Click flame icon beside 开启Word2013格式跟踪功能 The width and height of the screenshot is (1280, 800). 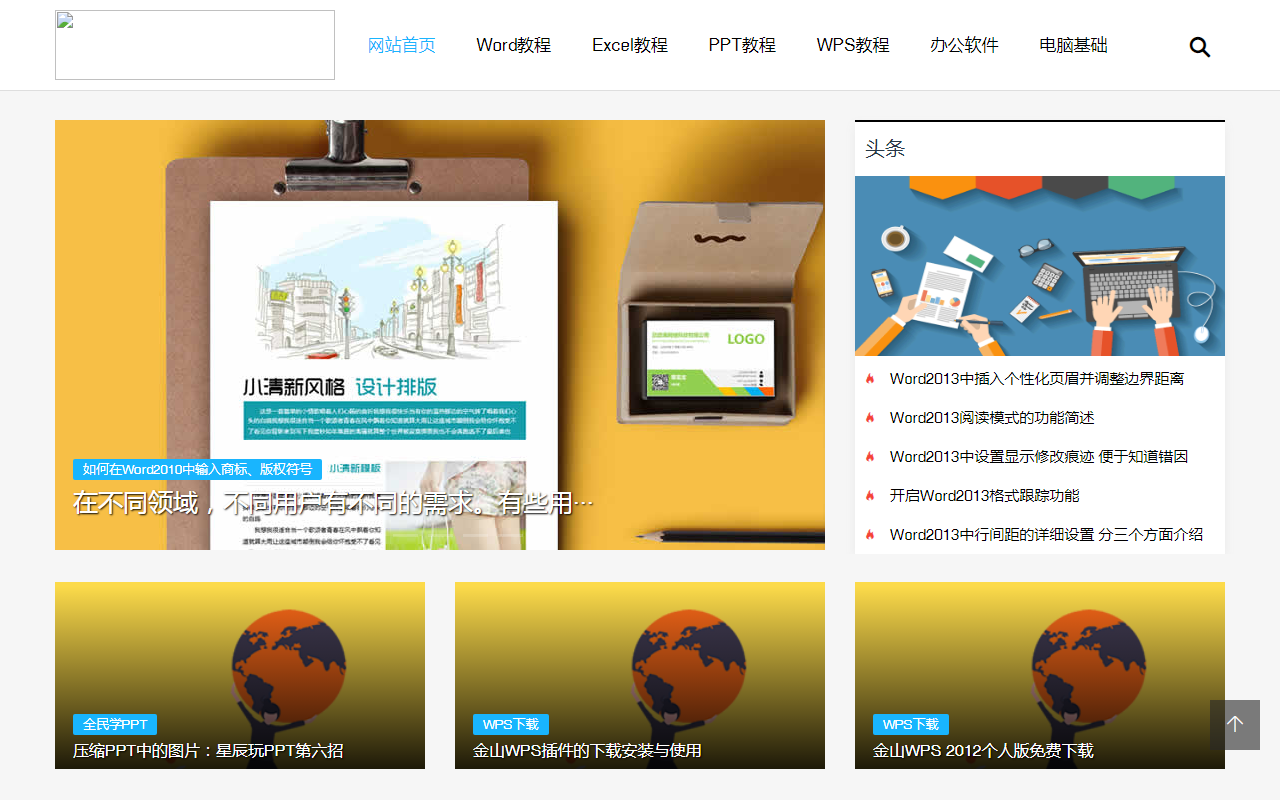[871, 496]
